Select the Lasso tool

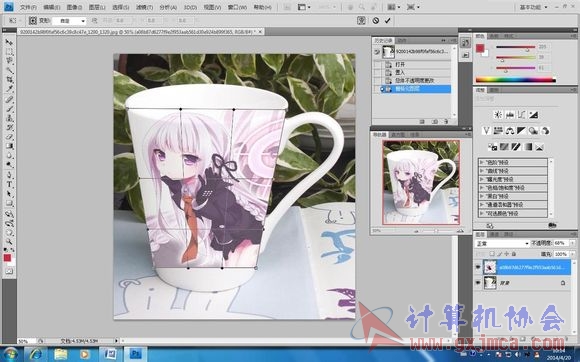tap(9, 61)
